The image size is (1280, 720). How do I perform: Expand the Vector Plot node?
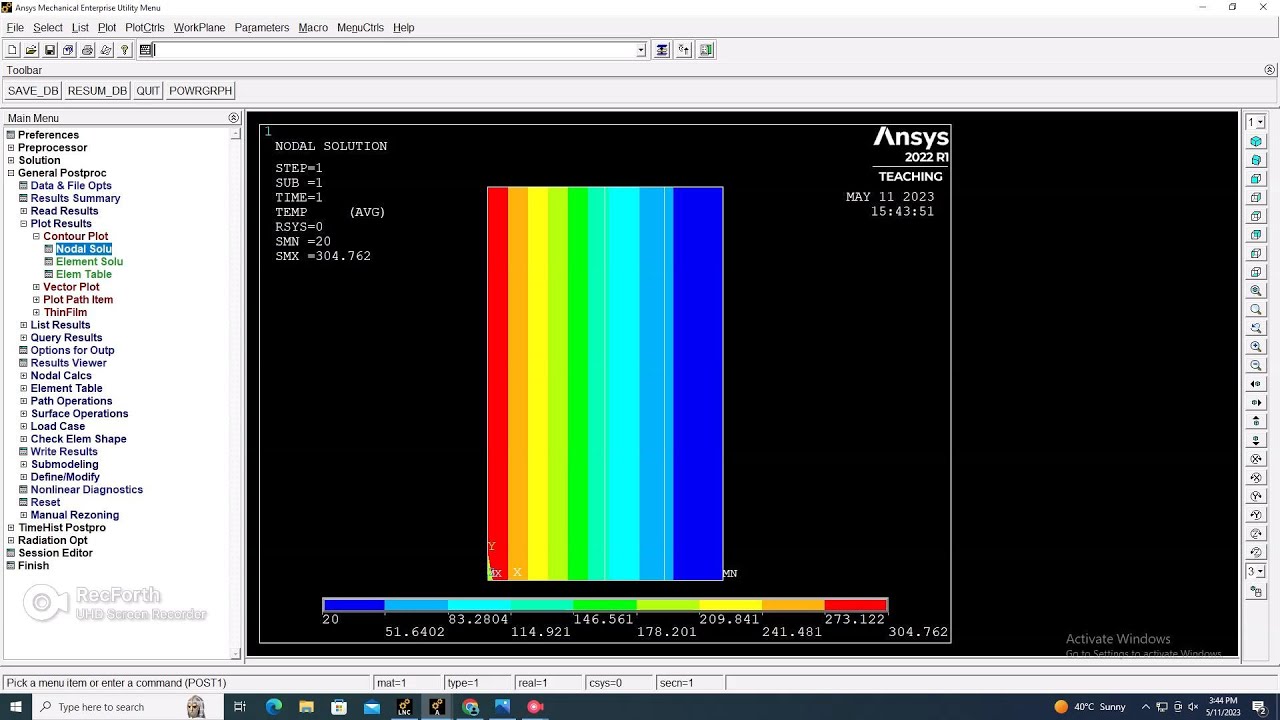36,287
